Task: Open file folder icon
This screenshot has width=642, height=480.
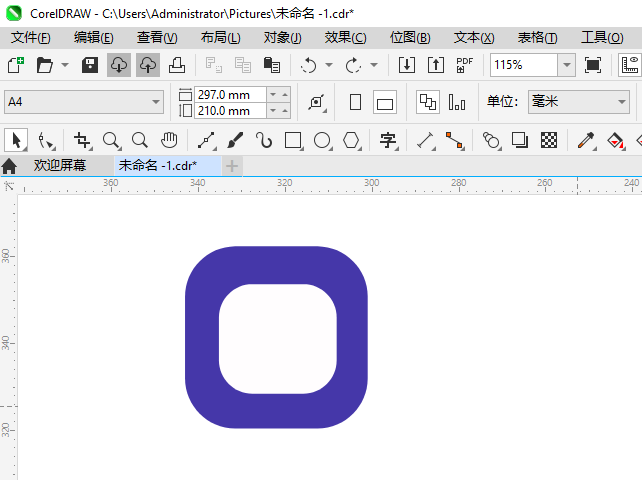Action: [x=45, y=65]
